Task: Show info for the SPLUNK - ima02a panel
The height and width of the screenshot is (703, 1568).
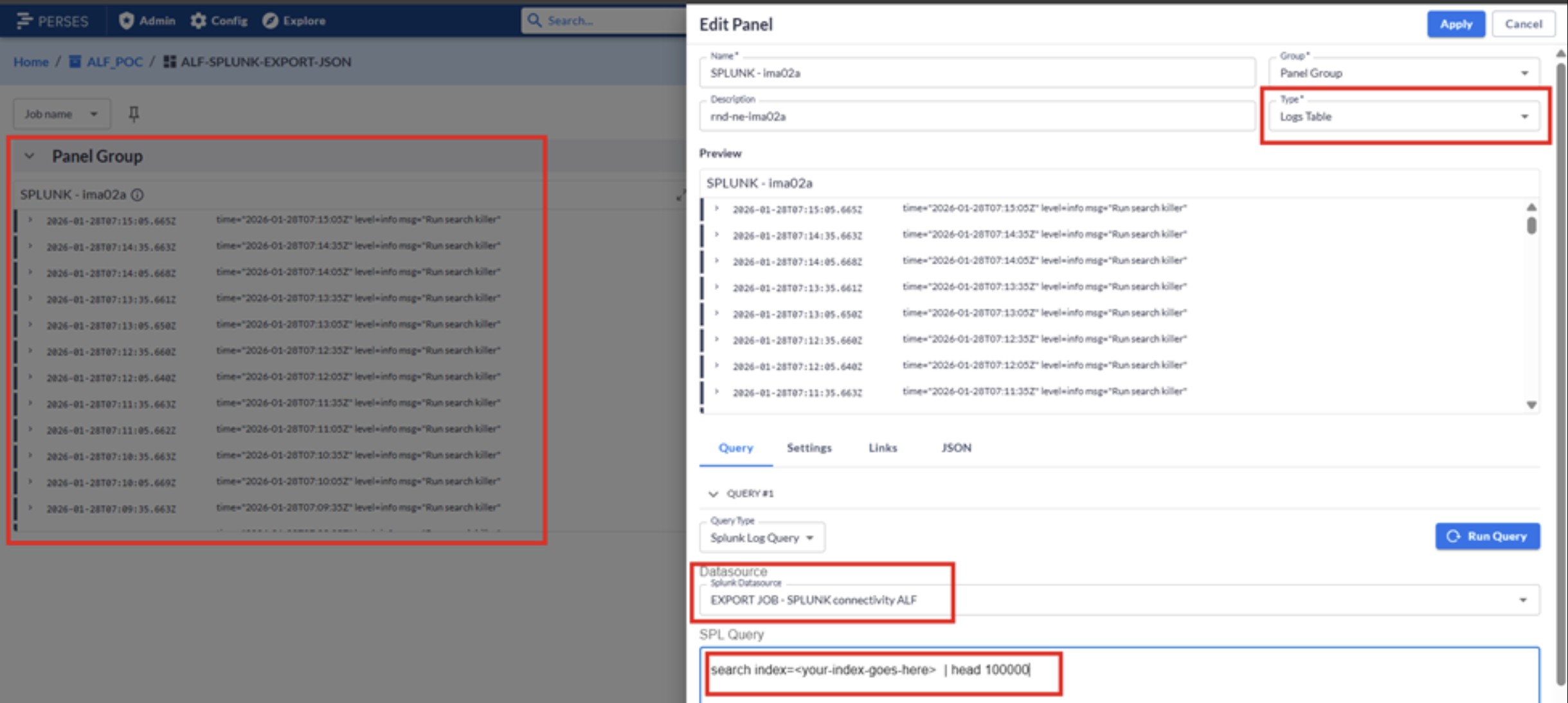Action: click(138, 194)
